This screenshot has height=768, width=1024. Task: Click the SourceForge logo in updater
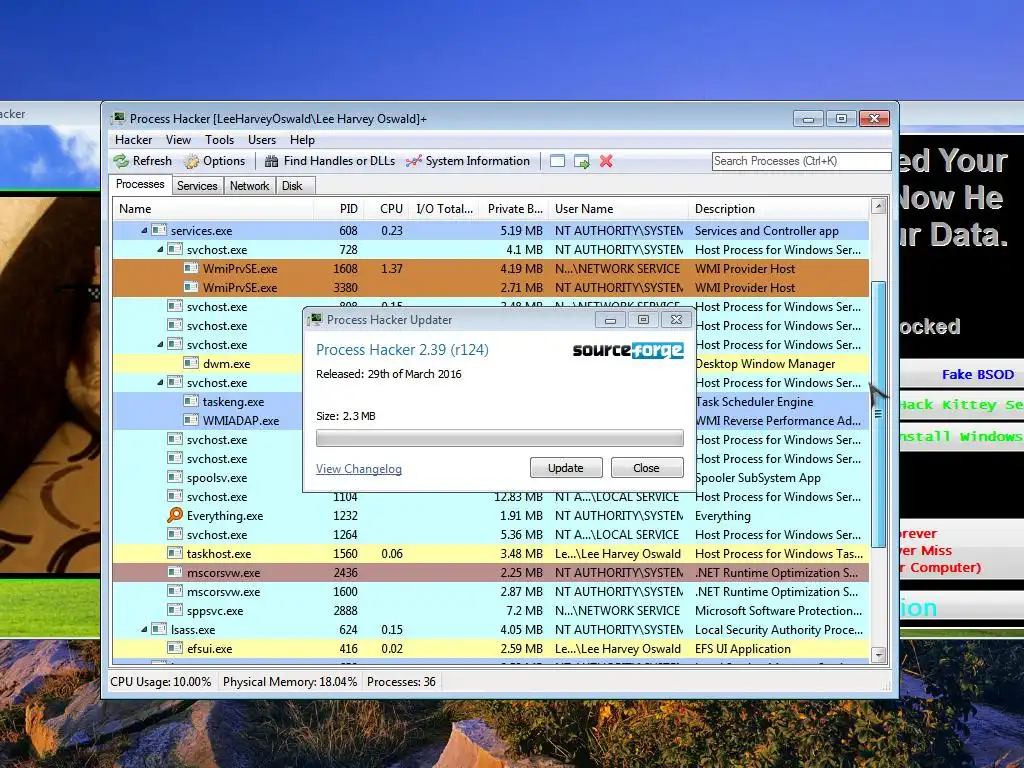pos(628,351)
